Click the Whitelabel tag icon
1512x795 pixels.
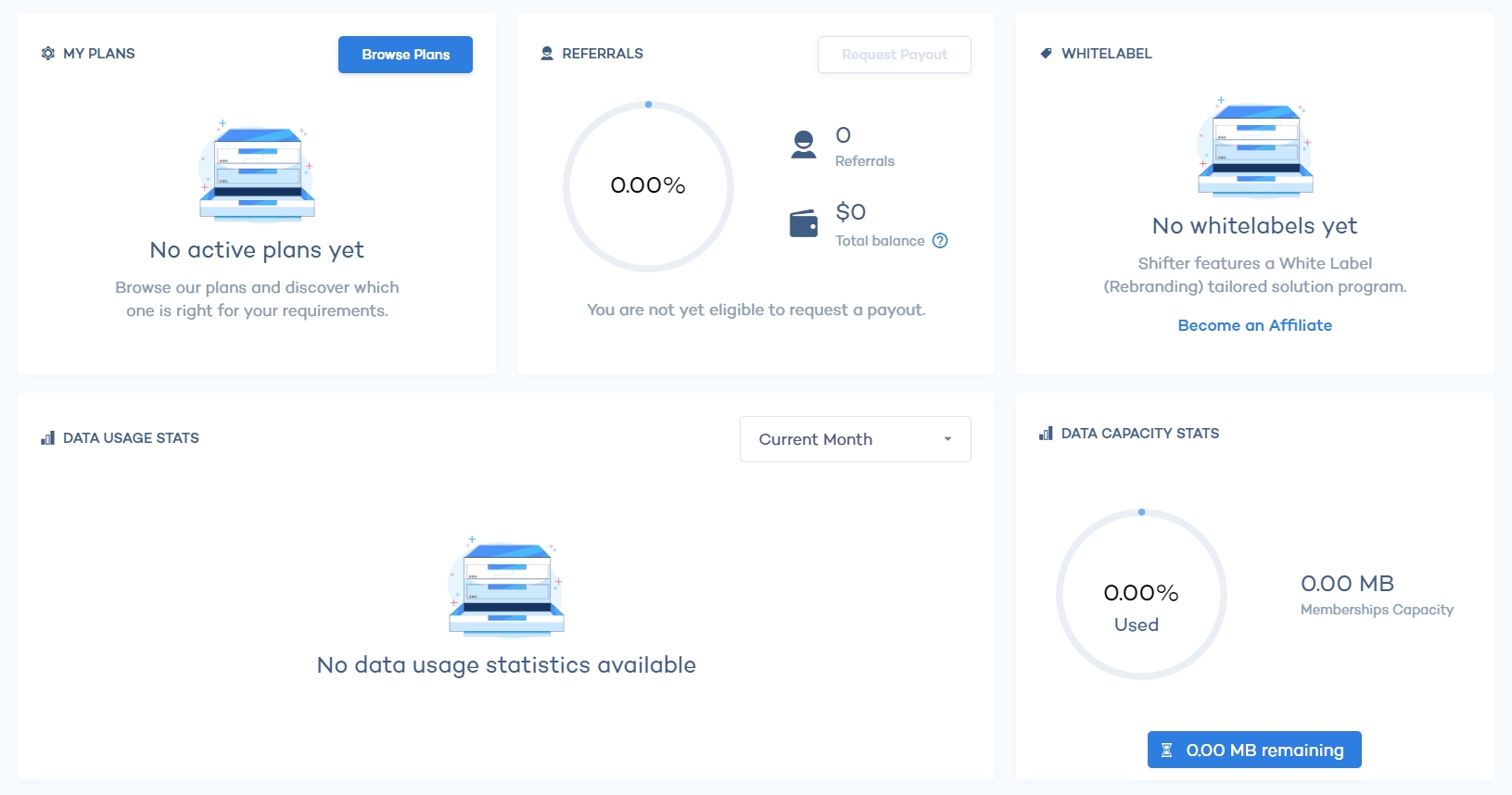[1046, 54]
